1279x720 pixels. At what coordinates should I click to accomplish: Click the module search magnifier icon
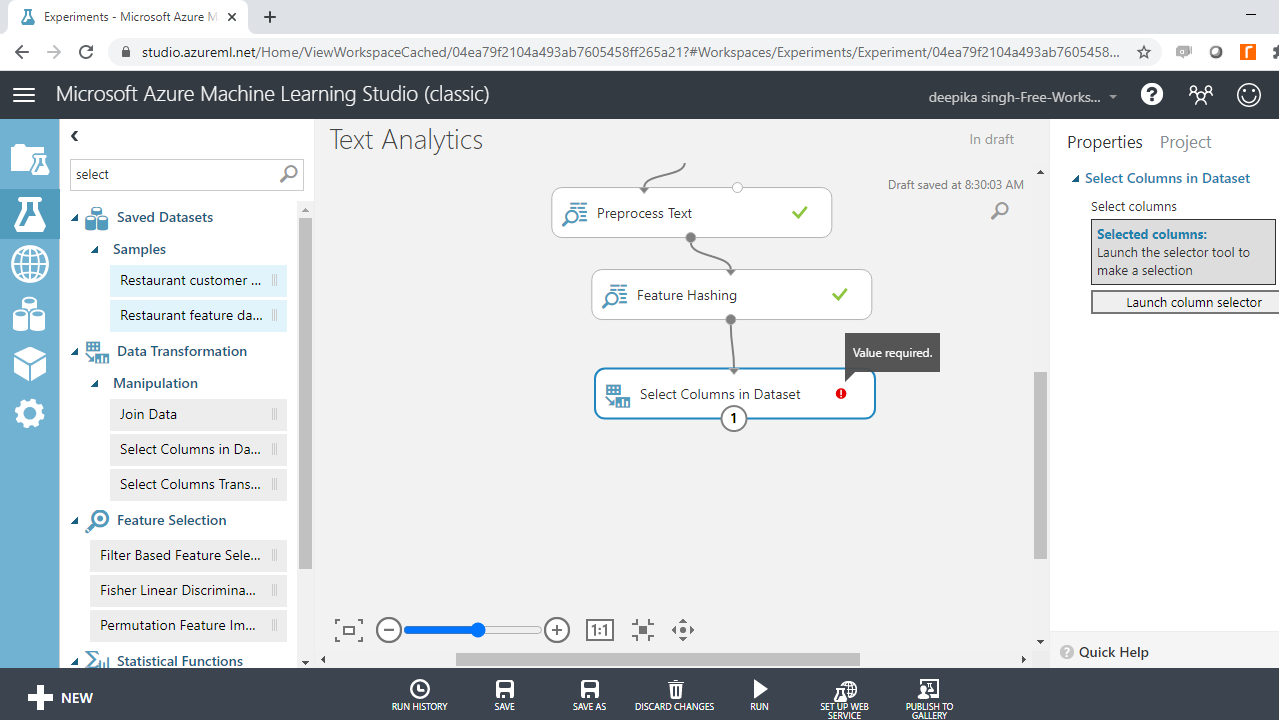tap(288, 174)
